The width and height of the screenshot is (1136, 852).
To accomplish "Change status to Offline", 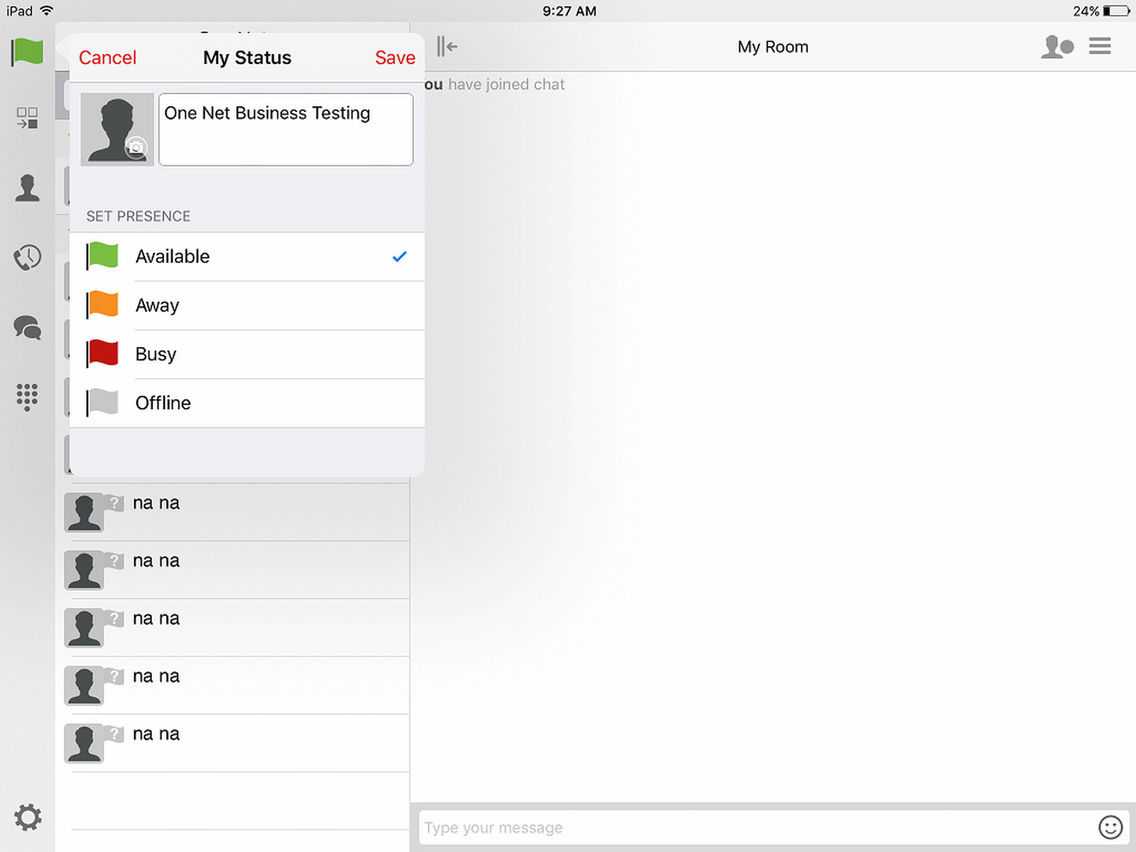I will click(x=247, y=403).
